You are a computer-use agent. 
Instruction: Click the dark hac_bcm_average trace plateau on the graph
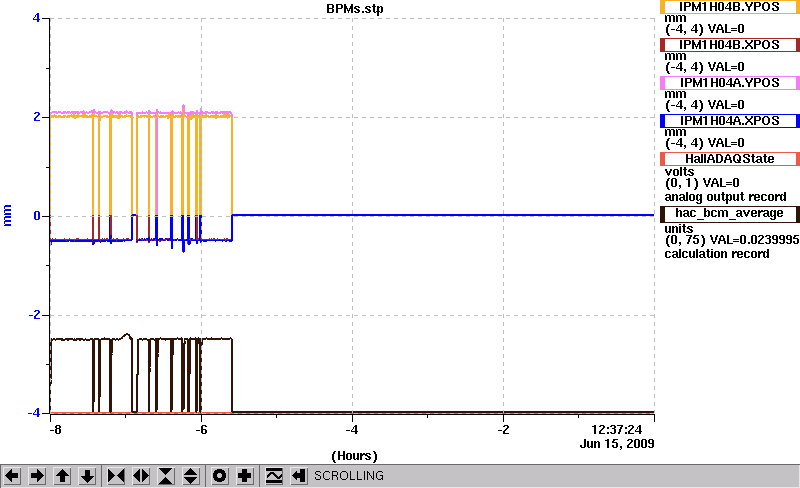tap(71, 339)
